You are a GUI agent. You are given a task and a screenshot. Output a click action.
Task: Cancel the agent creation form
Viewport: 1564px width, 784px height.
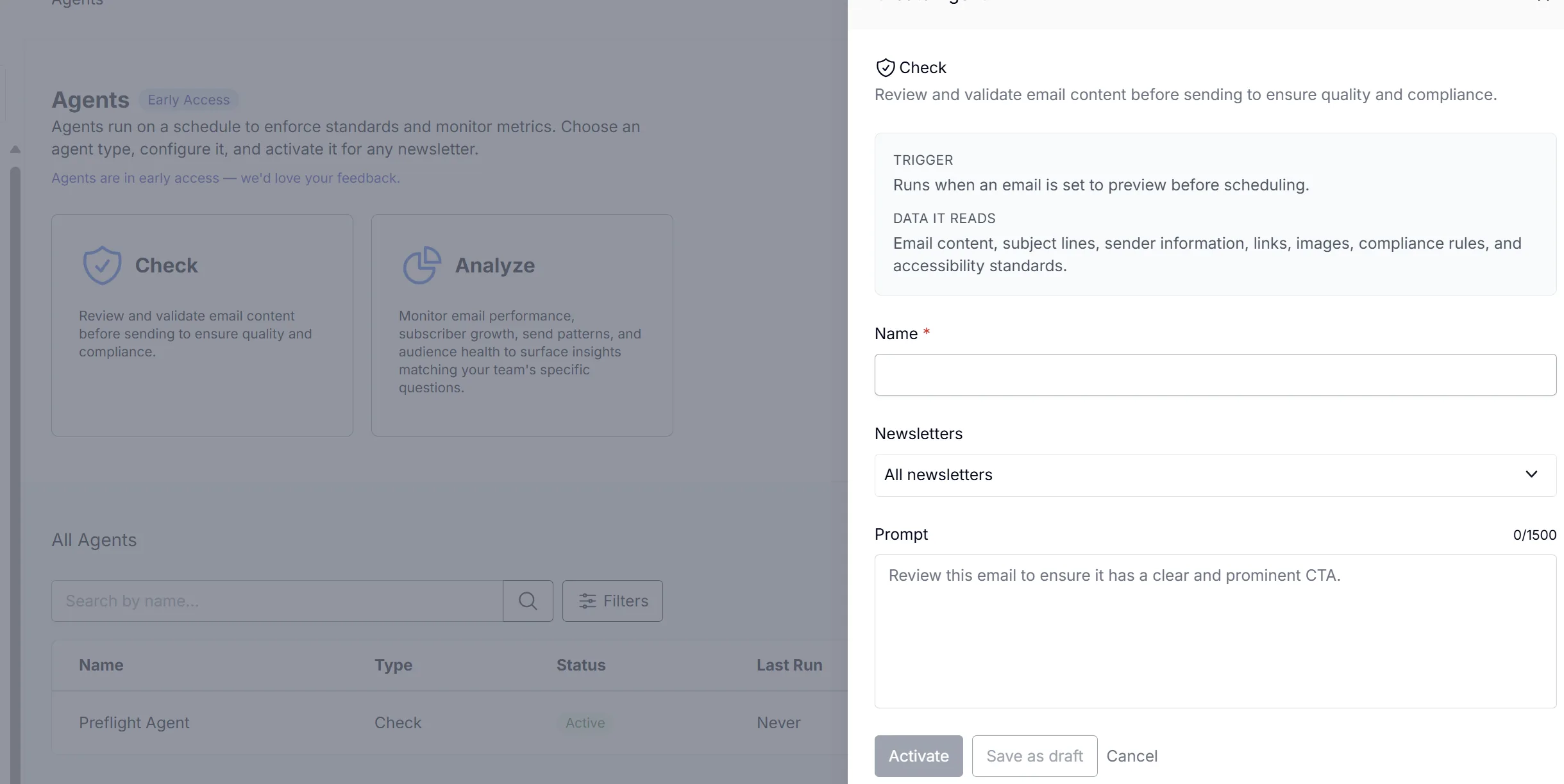pos(1132,756)
